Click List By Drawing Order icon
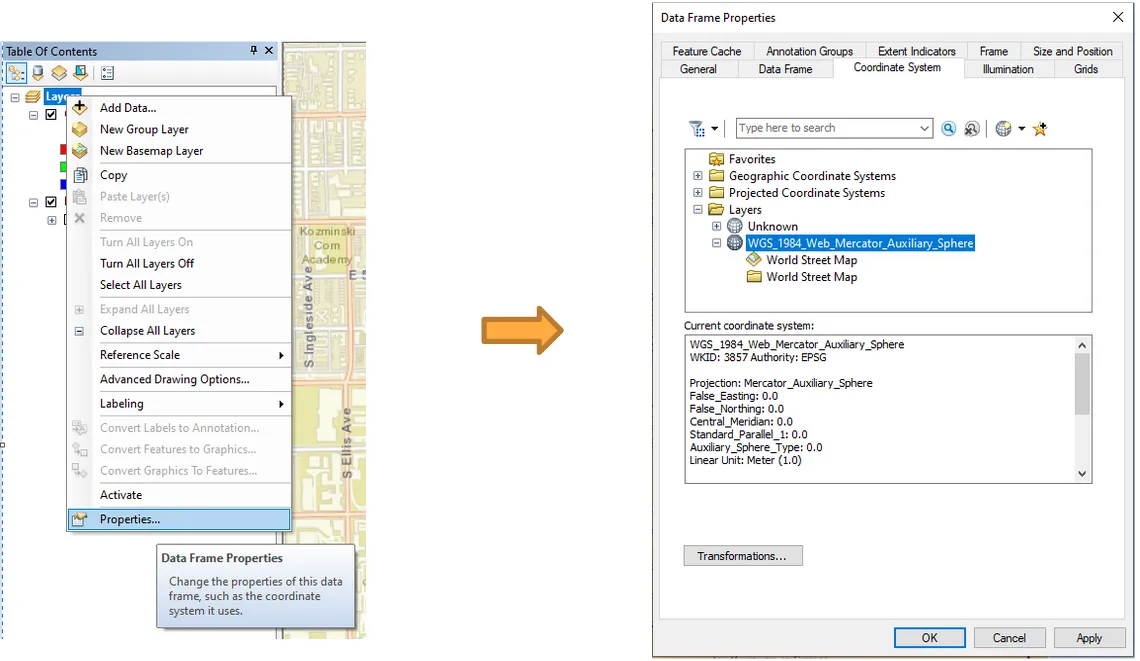Image resolution: width=1140 pixels, height=661 pixels. (16, 73)
